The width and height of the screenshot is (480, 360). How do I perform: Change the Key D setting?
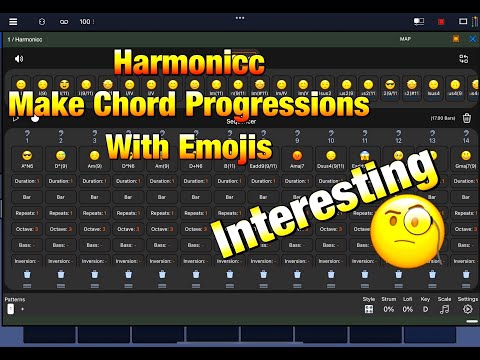point(425,309)
